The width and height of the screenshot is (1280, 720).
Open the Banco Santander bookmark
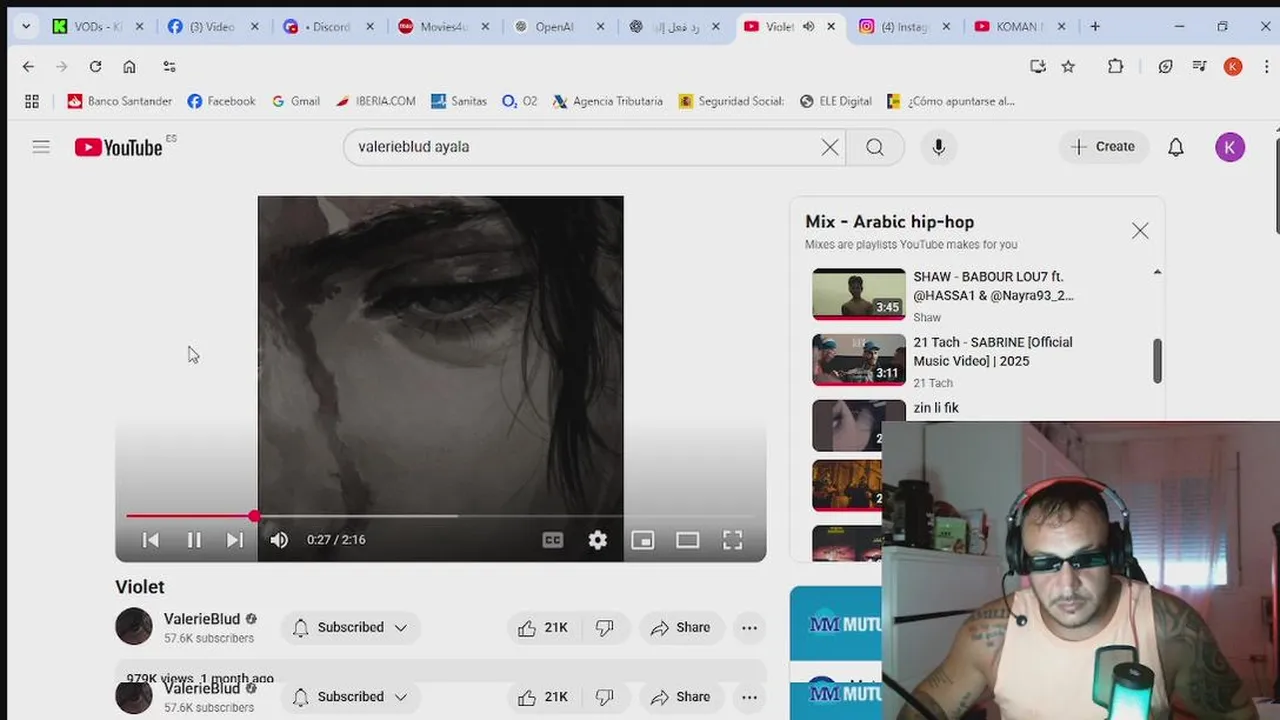coord(119,101)
